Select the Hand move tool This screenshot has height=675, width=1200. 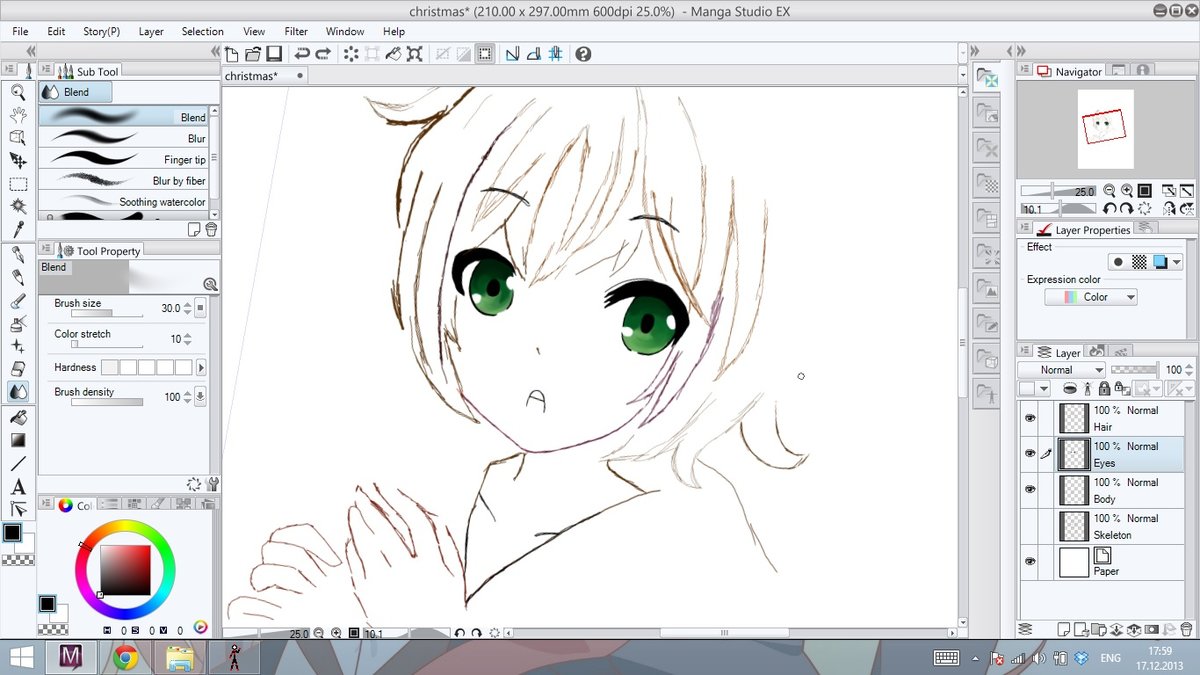pyautogui.click(x=17, y=115)
